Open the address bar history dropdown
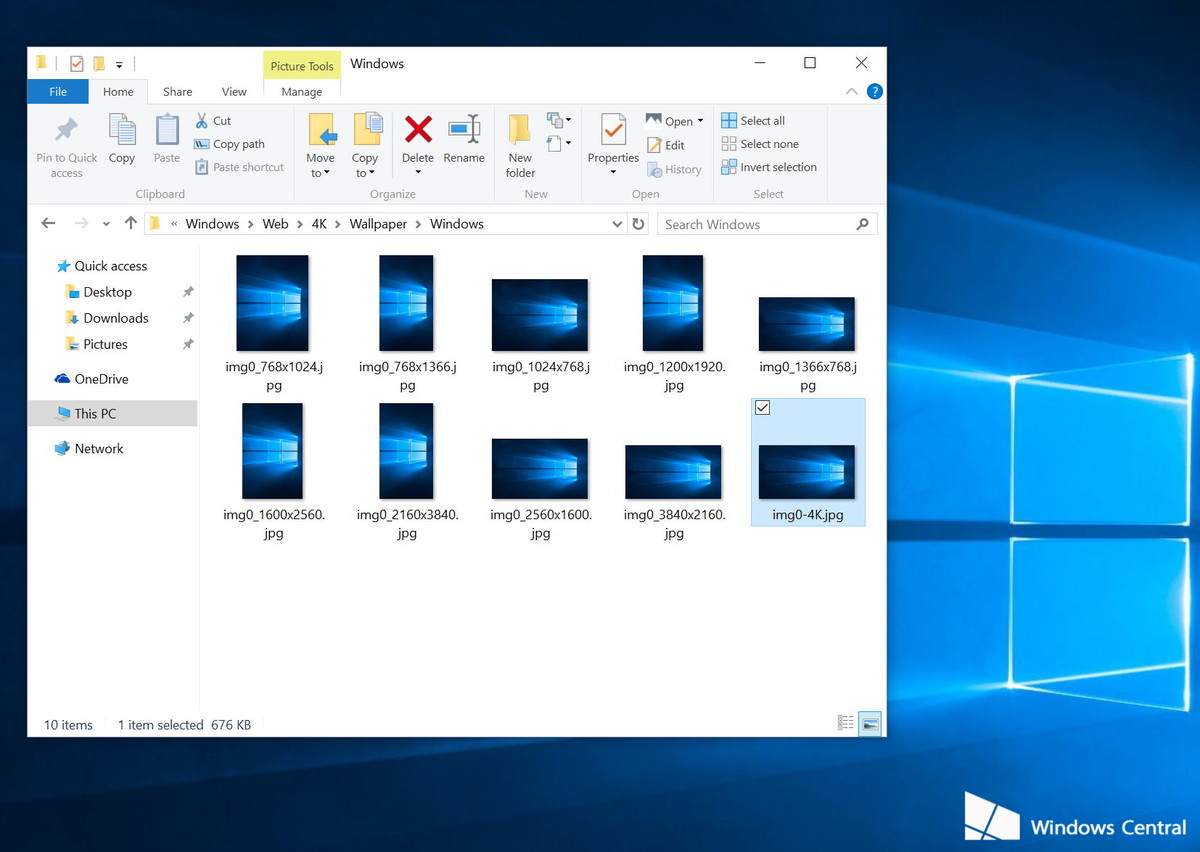The image size is (1200, 852). [617, 223]
